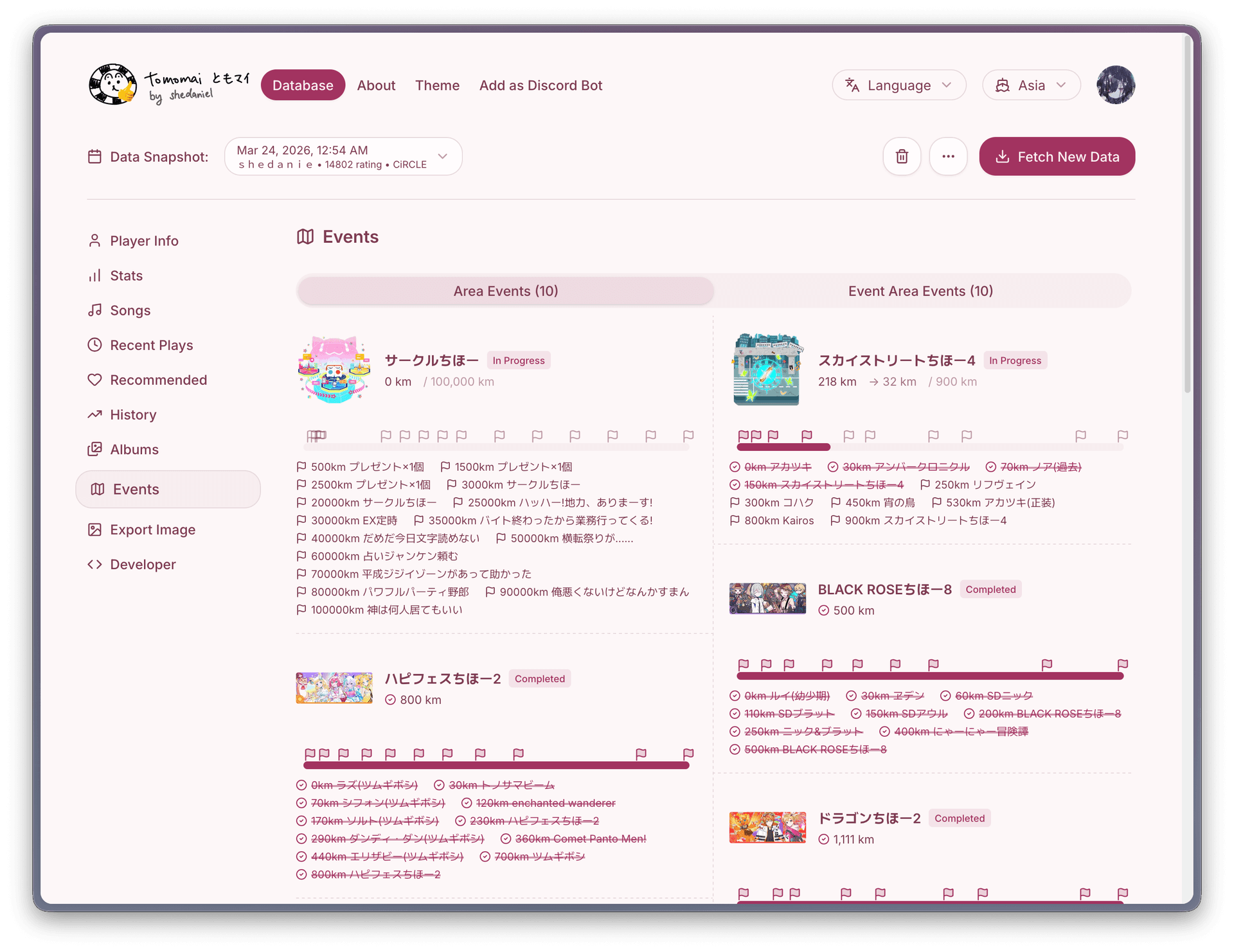Viewport: 1234px width, 952px height.
Task: Select the Area Events (10) tab
Action: click(505, 291)
